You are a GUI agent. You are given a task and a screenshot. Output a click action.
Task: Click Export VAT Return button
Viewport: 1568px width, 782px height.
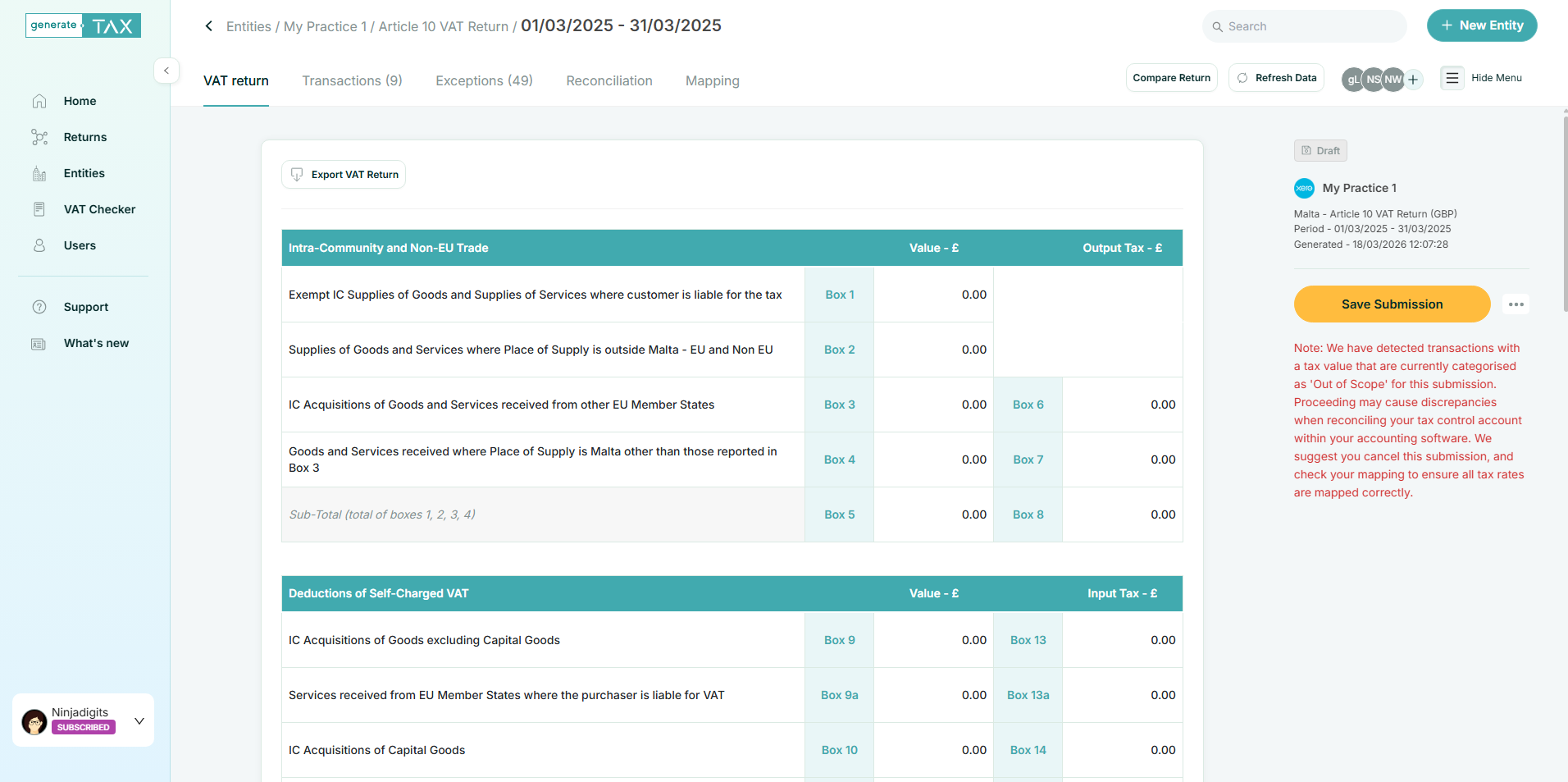344,175
